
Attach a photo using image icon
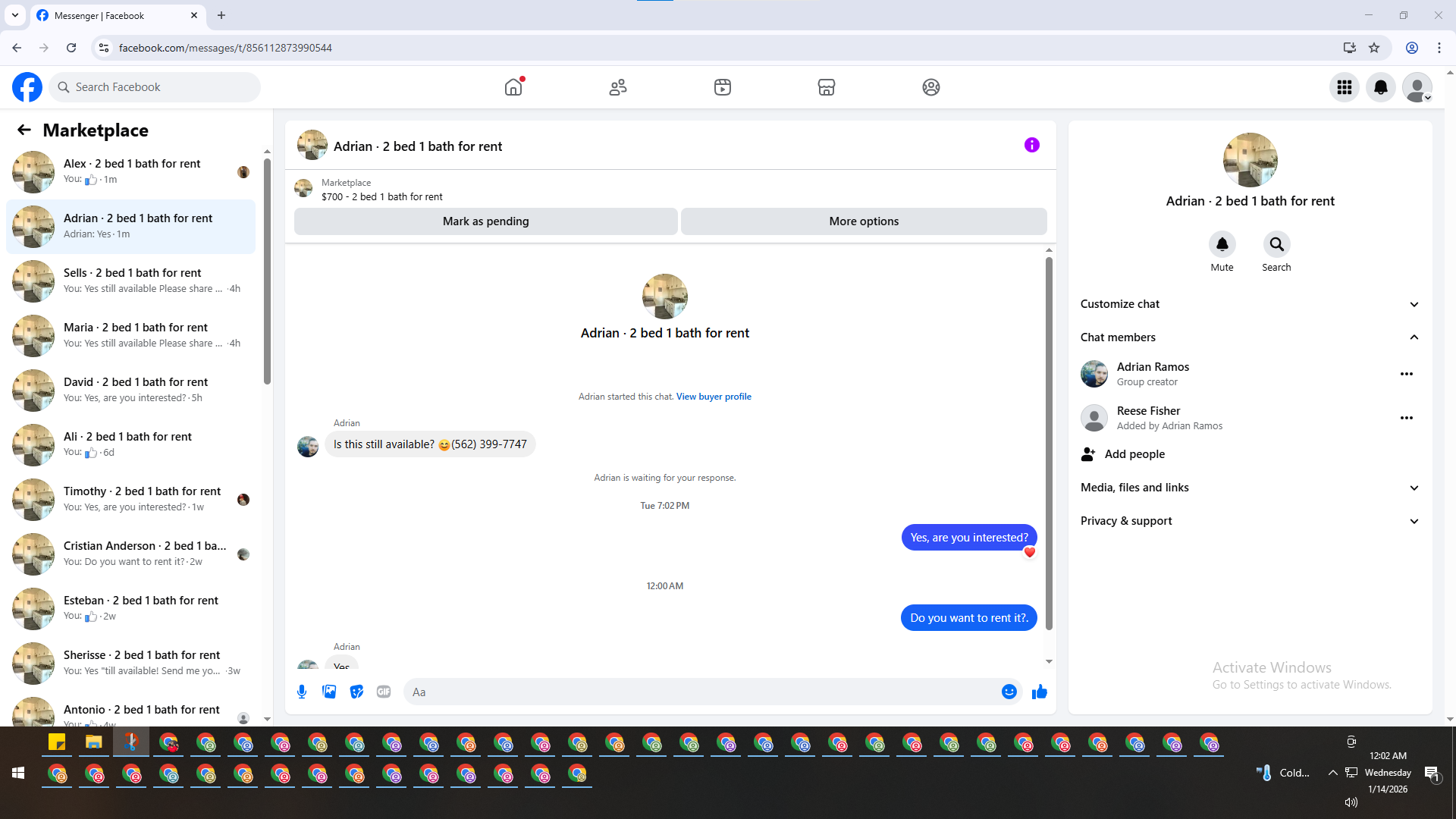[x=329, y=692]
